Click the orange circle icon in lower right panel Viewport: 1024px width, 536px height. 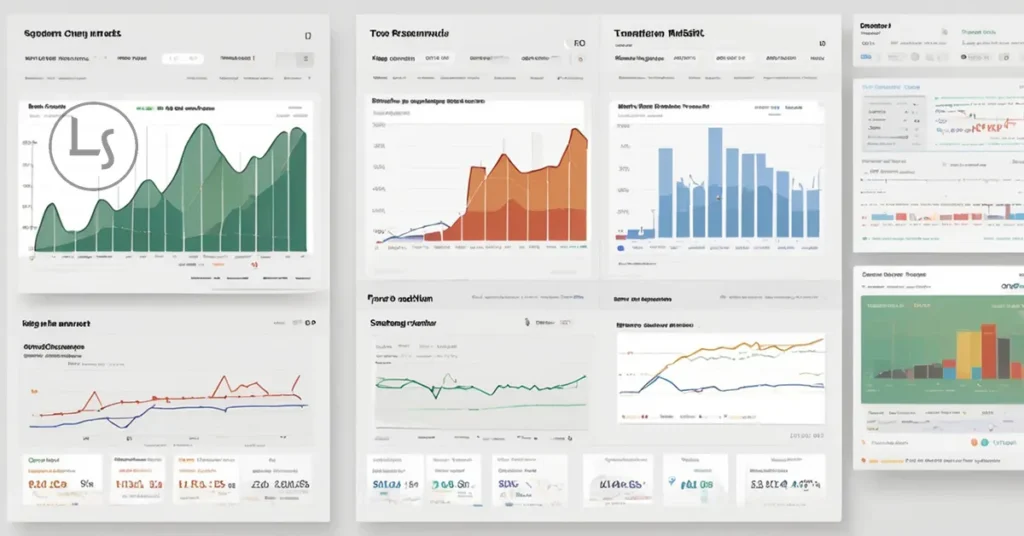pyautogui.click(x=974, y=442)
